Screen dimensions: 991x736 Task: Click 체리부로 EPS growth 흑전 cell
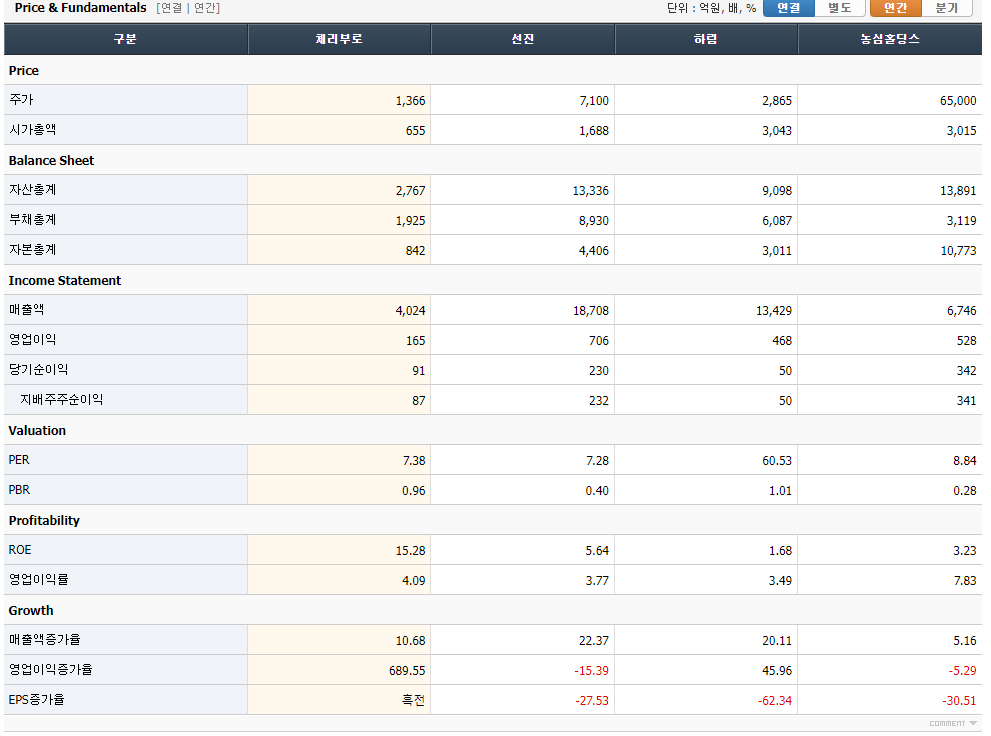point(413,700)
